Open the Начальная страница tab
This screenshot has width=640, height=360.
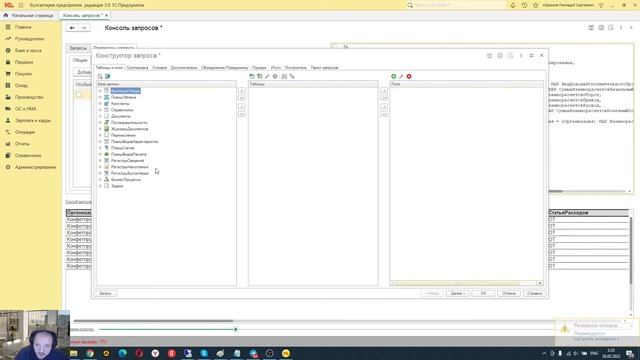tap(29, 16)
